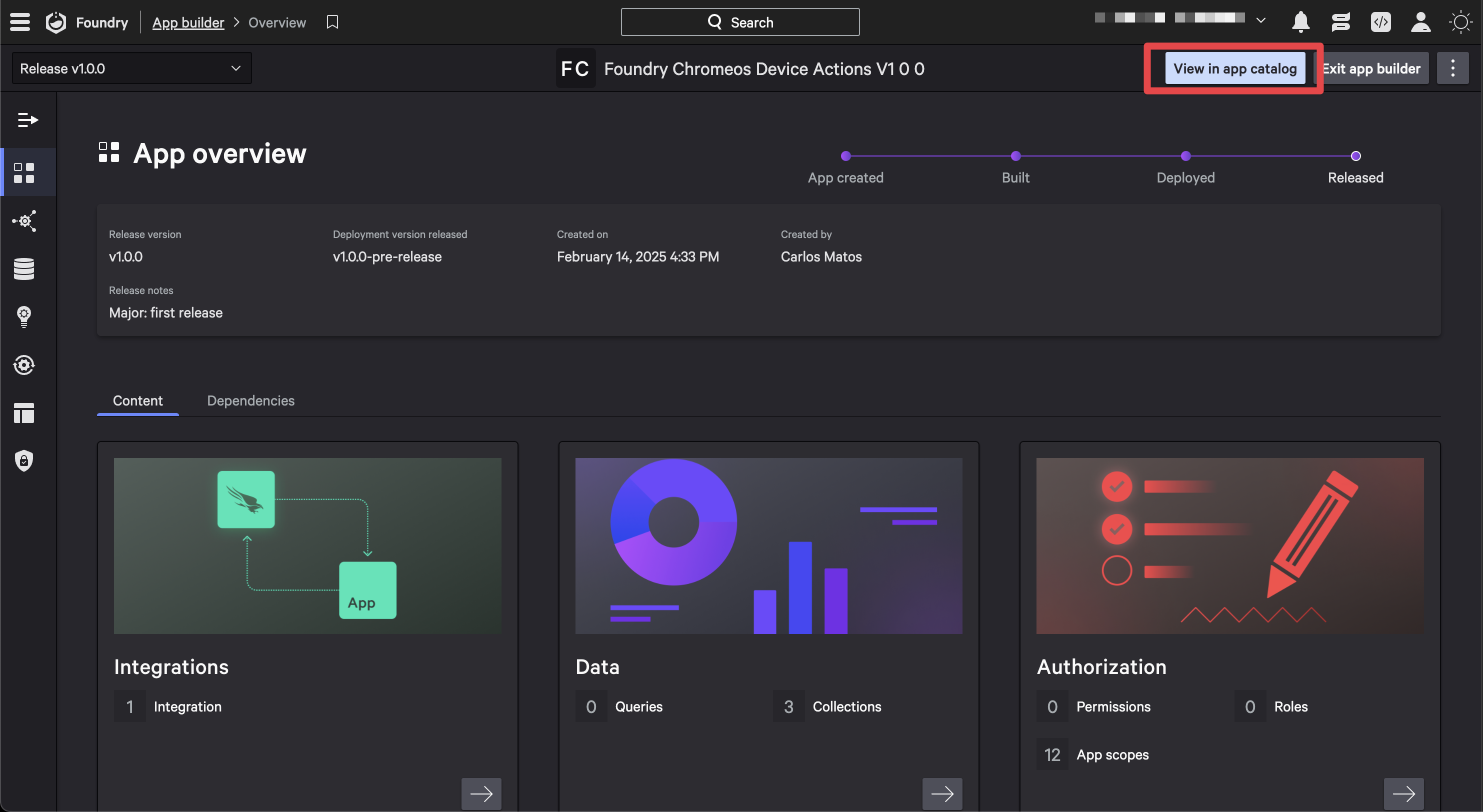
Task: Focus the Search field
Action: (740, 22)
